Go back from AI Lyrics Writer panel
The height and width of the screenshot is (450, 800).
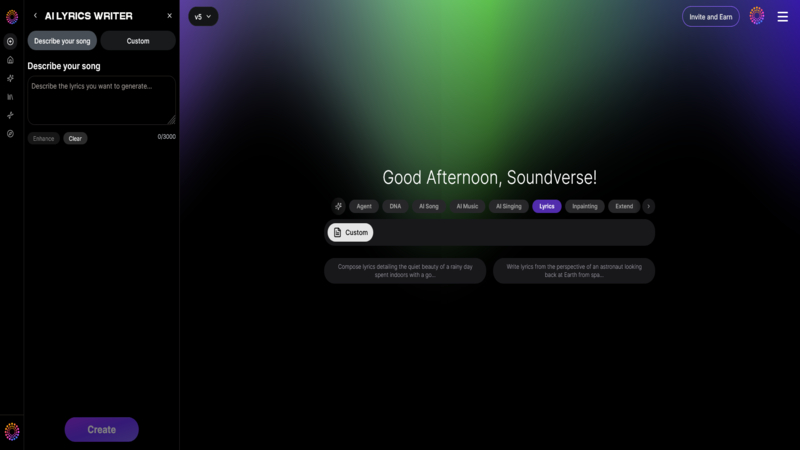click(x=35, y=16)
